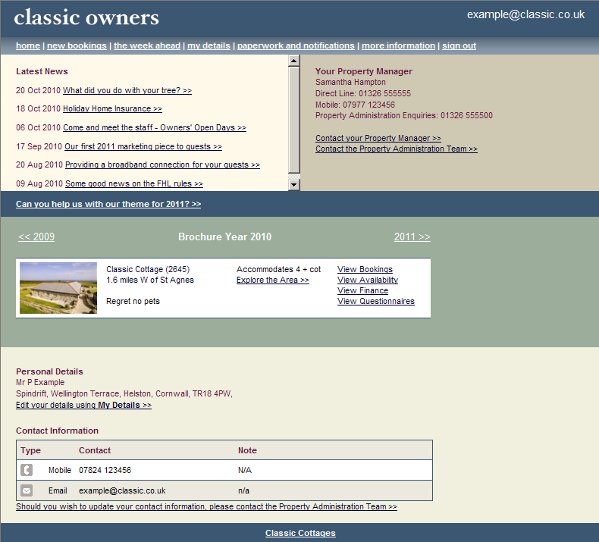This screenshot has height=542, width=599.
Task: Open the home menu link
Action: click(28, 46)
